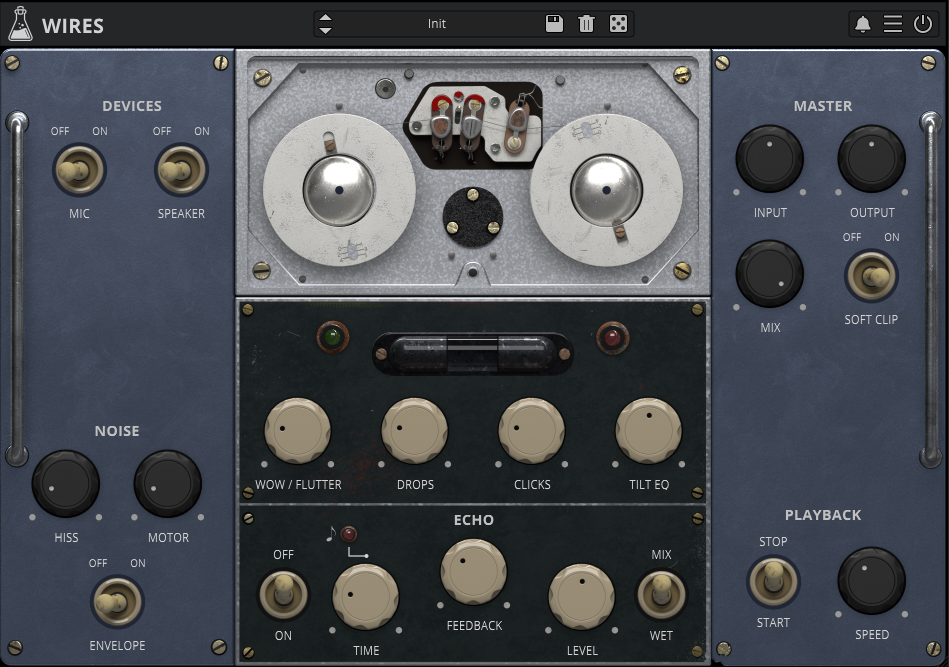The width and height of the screenshot is (949, 667).
Task: Flip the Echo off/on switch
Action: tap(283, 594)
